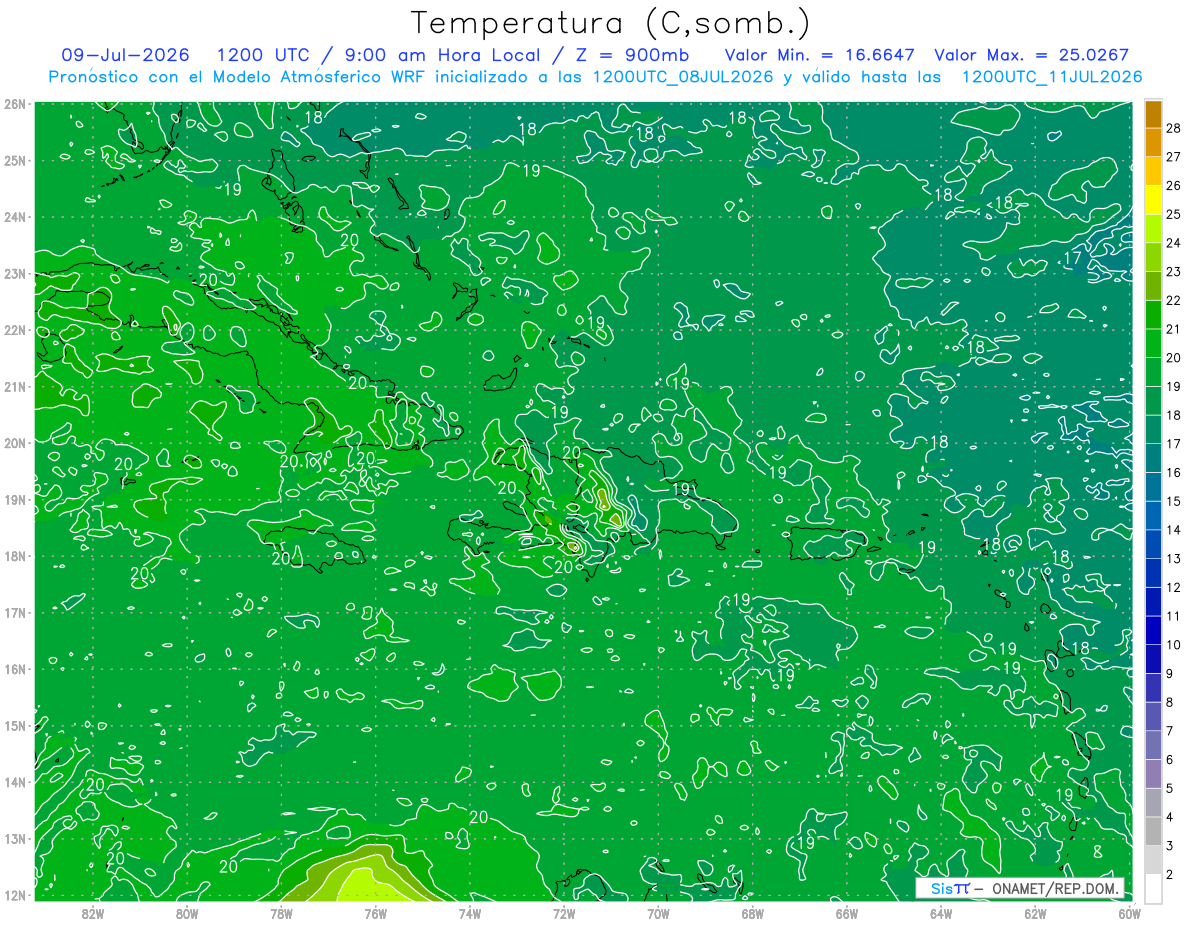Click the "22N" latitude axis label
The height and width of the screenshot is (927, 1200).
pyautogui.click(x=14, y=330)
